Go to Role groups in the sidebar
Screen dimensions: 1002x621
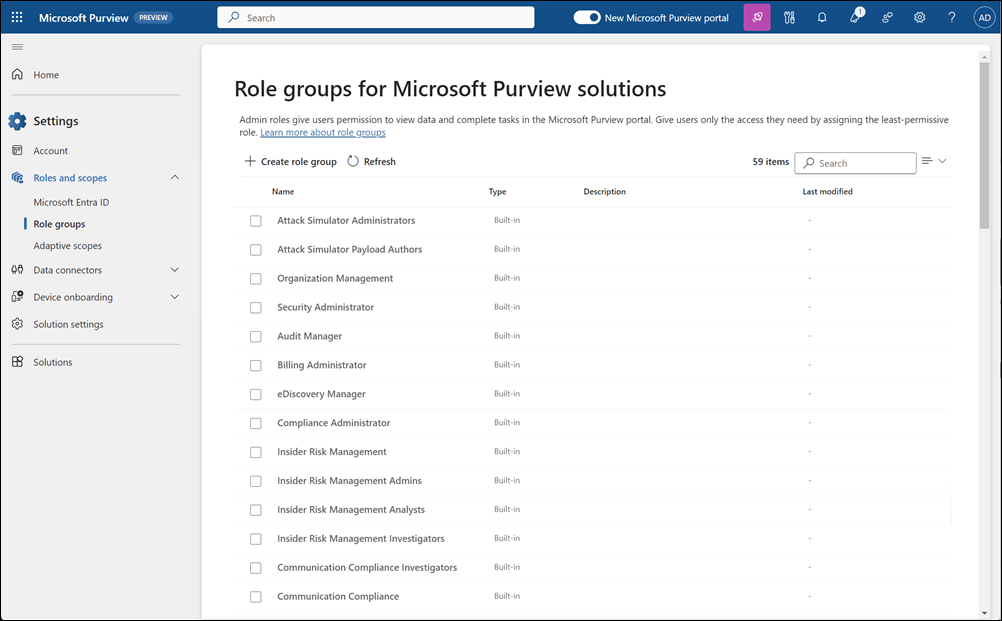point(58,223)
